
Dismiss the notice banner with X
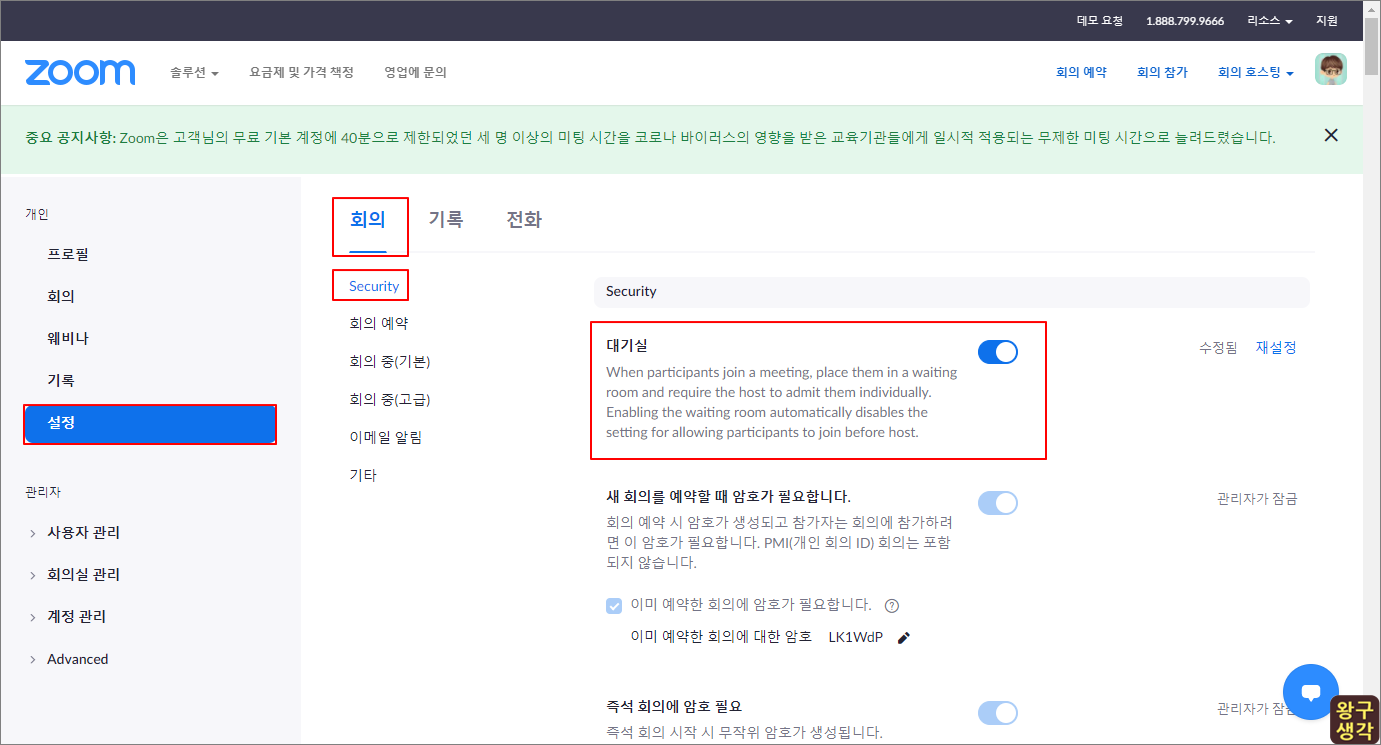[x=1331, y=135]
